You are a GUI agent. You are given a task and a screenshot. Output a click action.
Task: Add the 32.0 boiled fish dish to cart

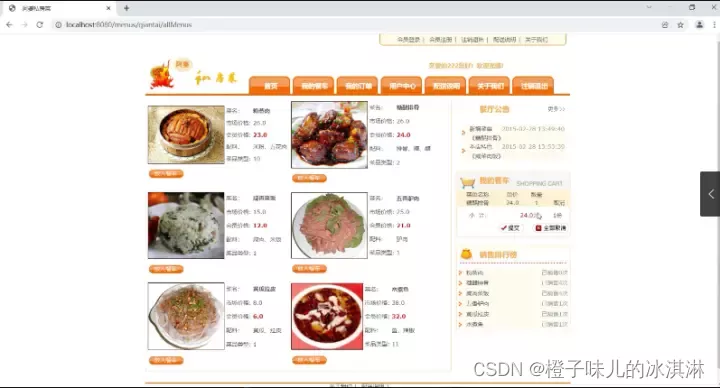(x=309, y=360)
